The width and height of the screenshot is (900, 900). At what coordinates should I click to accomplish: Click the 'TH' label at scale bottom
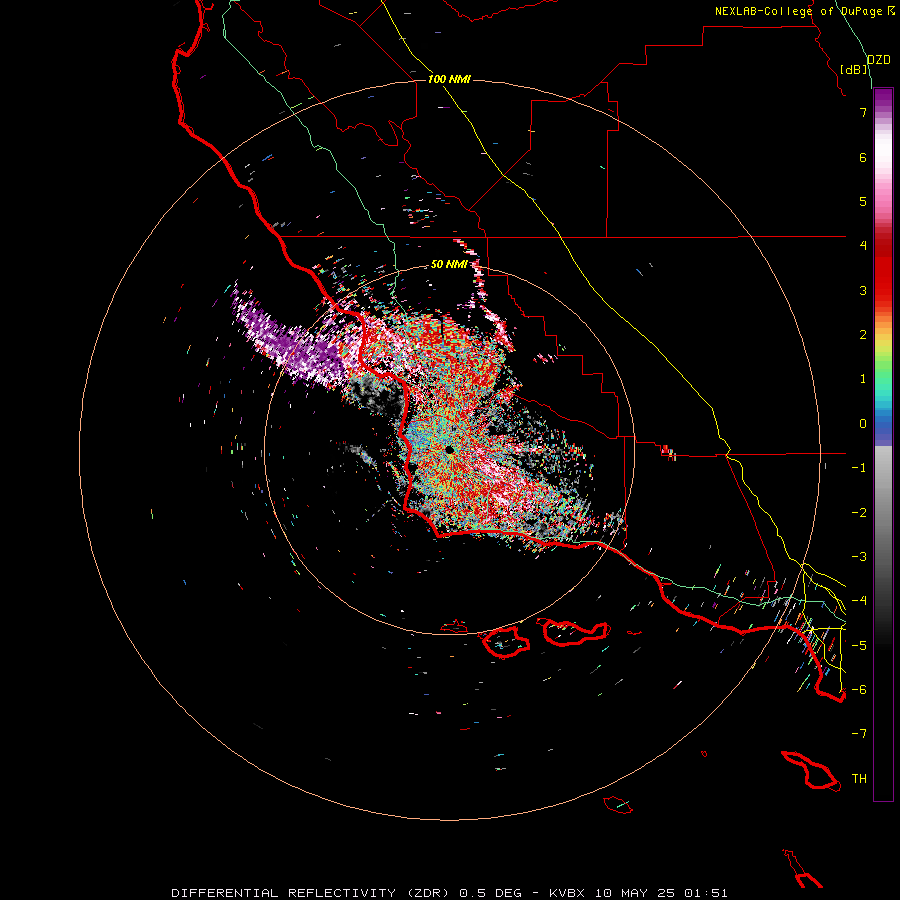[859, 779]
